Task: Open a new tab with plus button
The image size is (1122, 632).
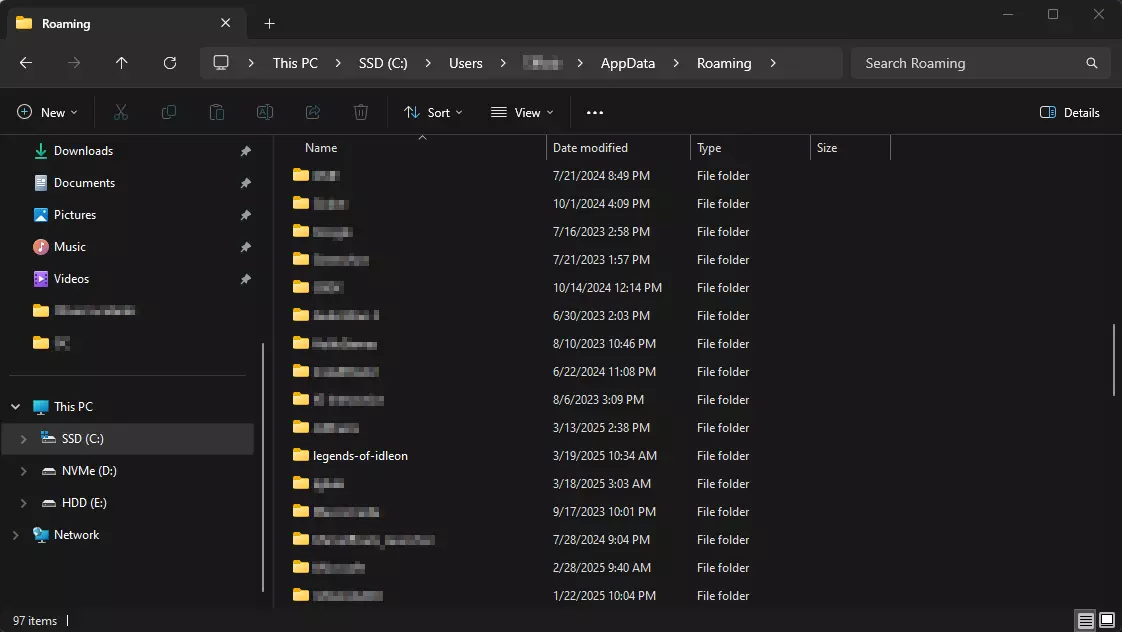Action: tap(269, 24)
